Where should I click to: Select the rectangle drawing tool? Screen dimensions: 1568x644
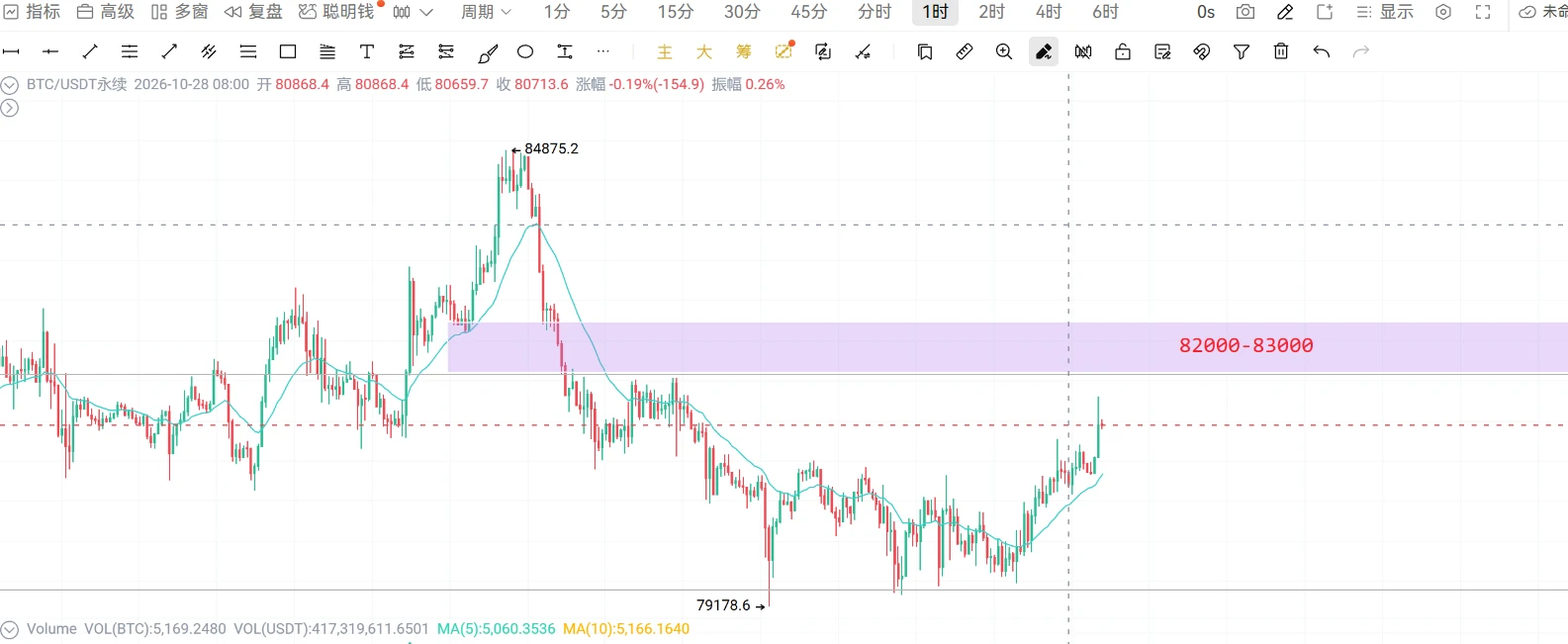tap(288, 51)
